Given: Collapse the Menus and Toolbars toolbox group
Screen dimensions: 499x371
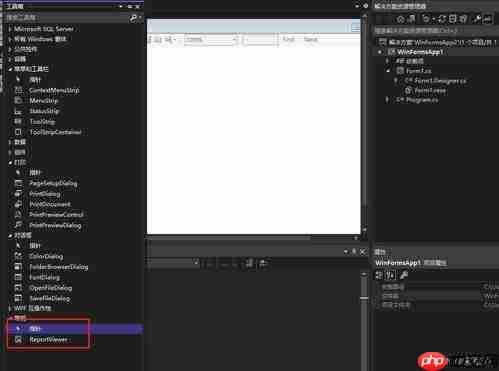Looking at the screenshot, I should coord(10,69).
